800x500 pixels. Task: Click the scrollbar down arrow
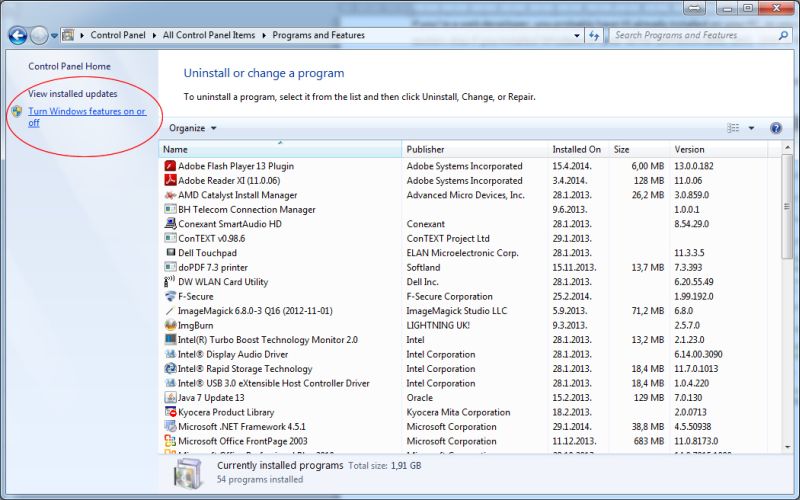click(787, 447)
